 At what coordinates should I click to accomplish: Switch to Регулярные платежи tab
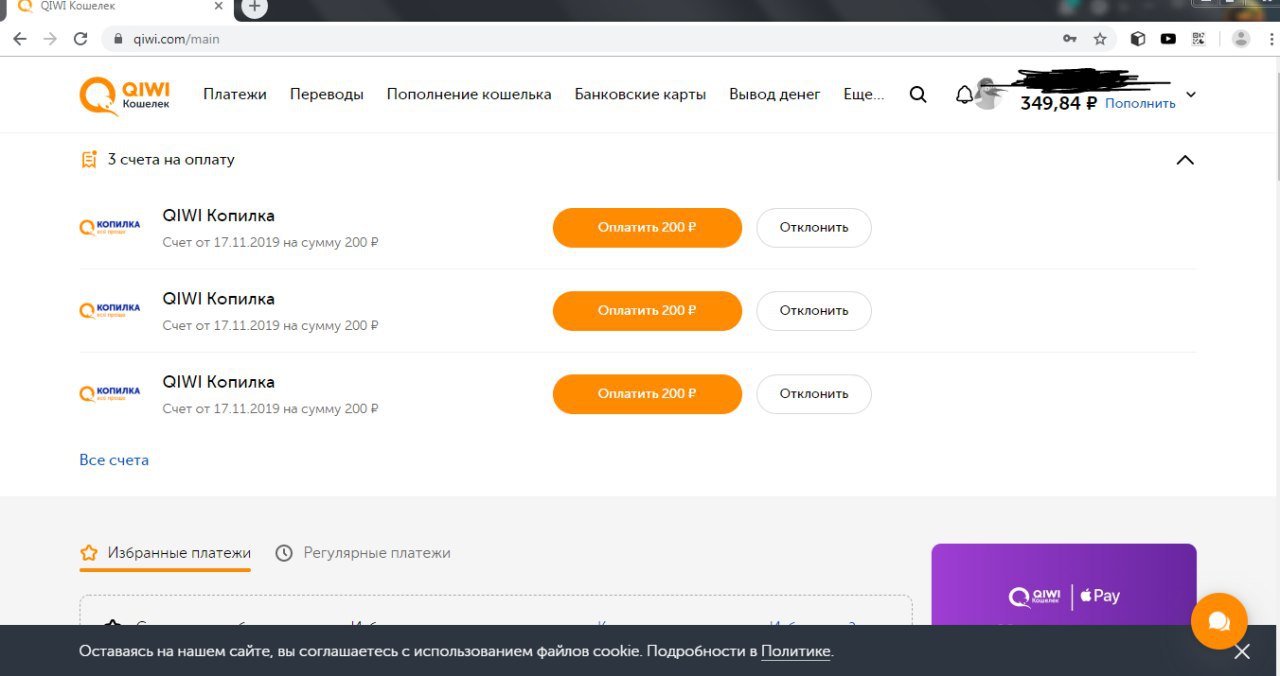pyautogui.click(x=363, y=553)
